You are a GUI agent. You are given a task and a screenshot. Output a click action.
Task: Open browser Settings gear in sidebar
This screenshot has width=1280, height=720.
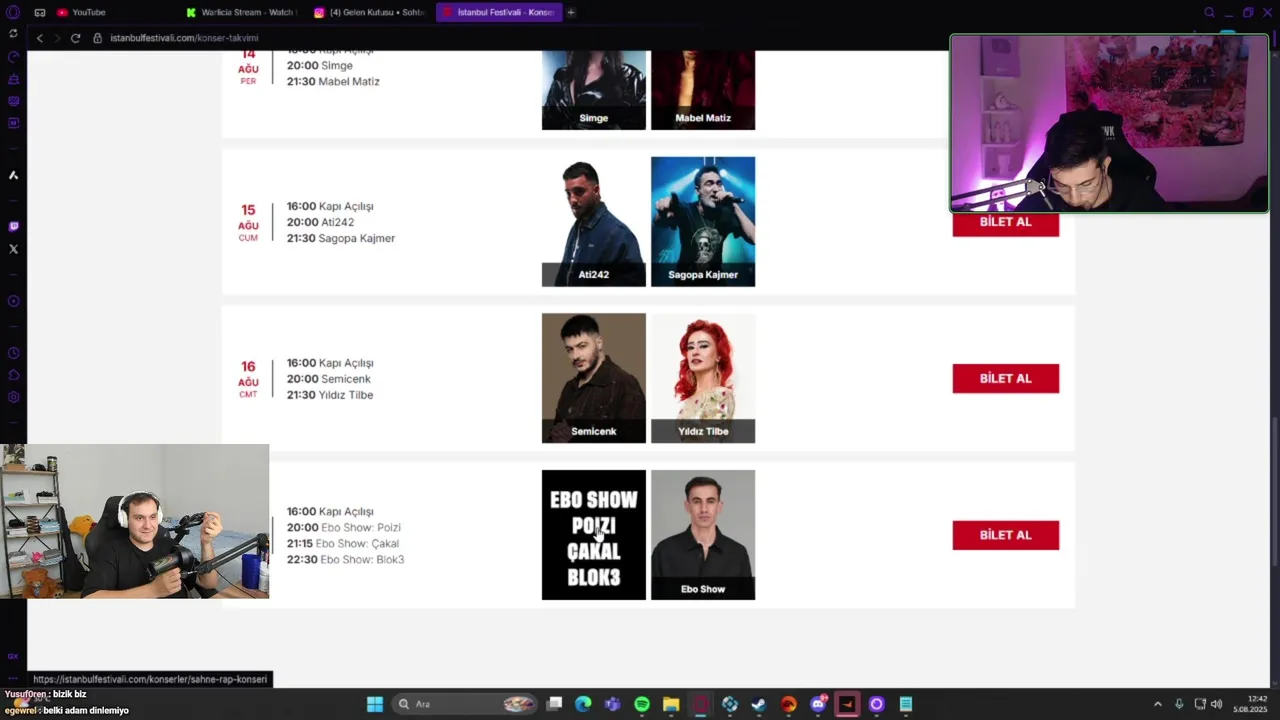click(13, 397)
